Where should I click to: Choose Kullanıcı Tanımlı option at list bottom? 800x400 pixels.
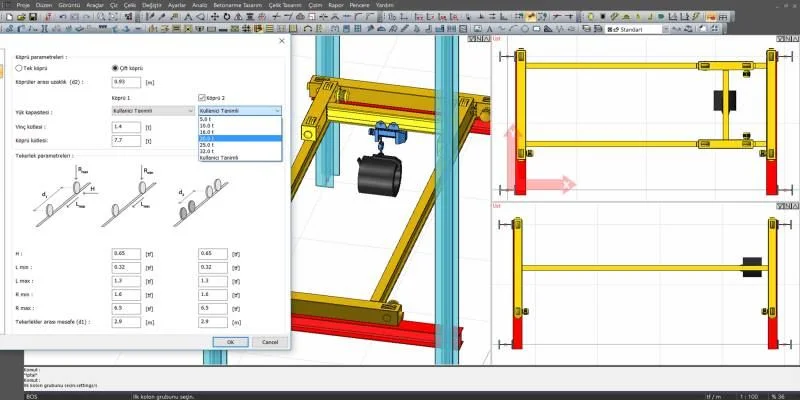(240, 158)
